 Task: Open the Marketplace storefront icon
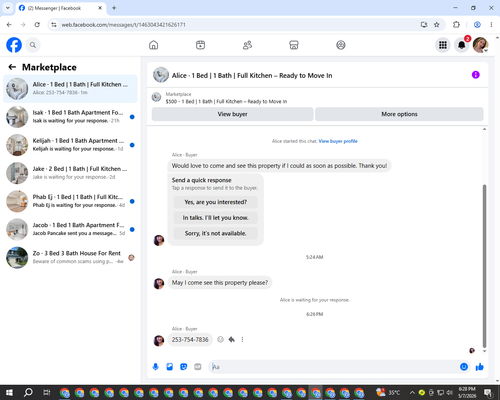click(294, 45)
